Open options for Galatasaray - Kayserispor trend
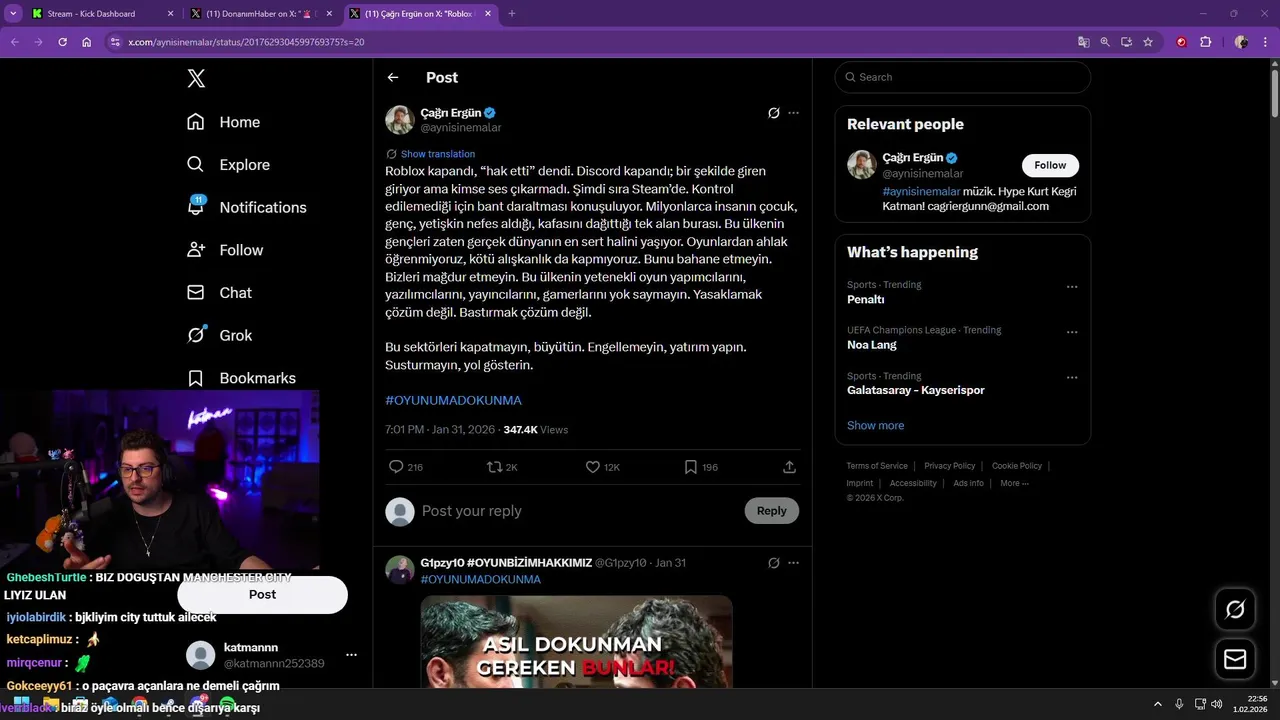Viewport: 1280px width, 720px height. (1072, 378)
